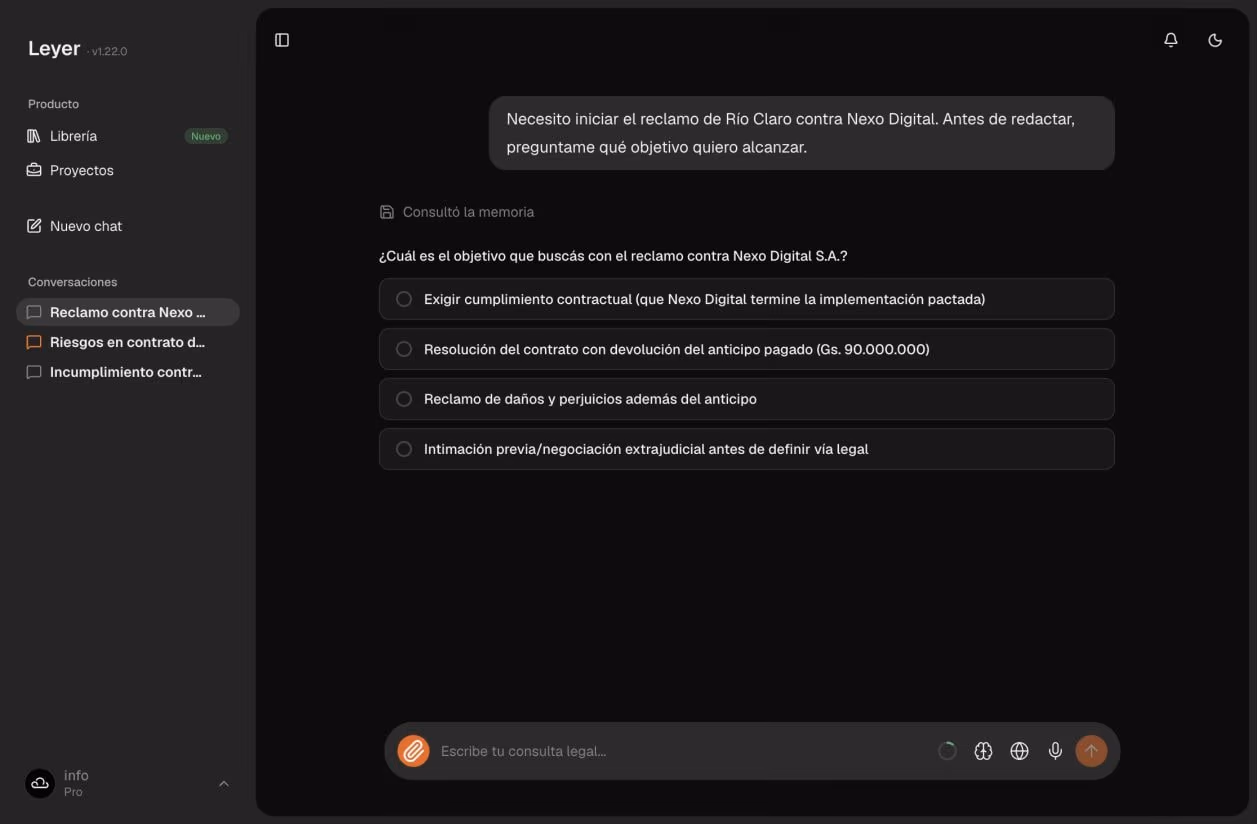Open conversation Riesgos en contrato d…
The image size is (1257, 824).
[x=128, y=342]
